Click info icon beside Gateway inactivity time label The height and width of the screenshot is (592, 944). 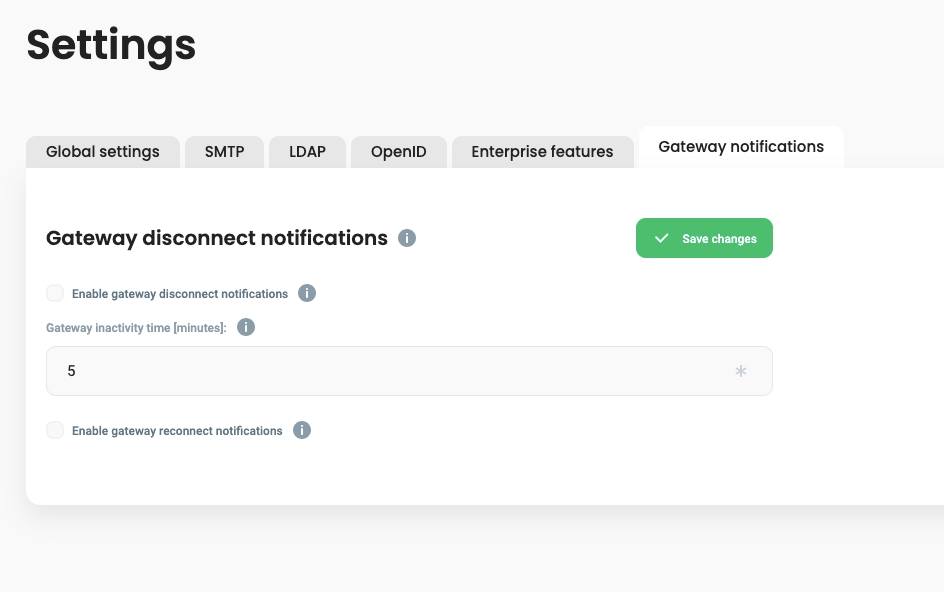coord(246,327)
